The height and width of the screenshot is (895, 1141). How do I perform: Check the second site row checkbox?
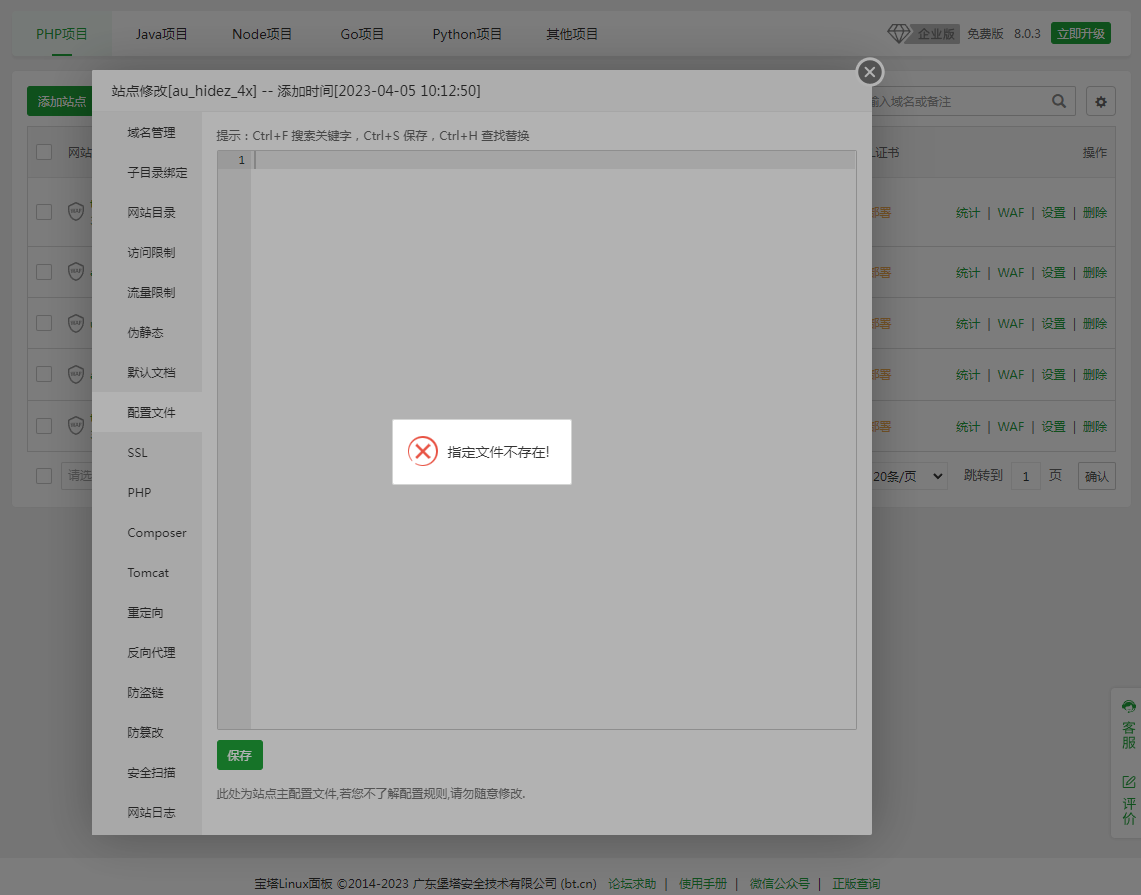(44, 271)
